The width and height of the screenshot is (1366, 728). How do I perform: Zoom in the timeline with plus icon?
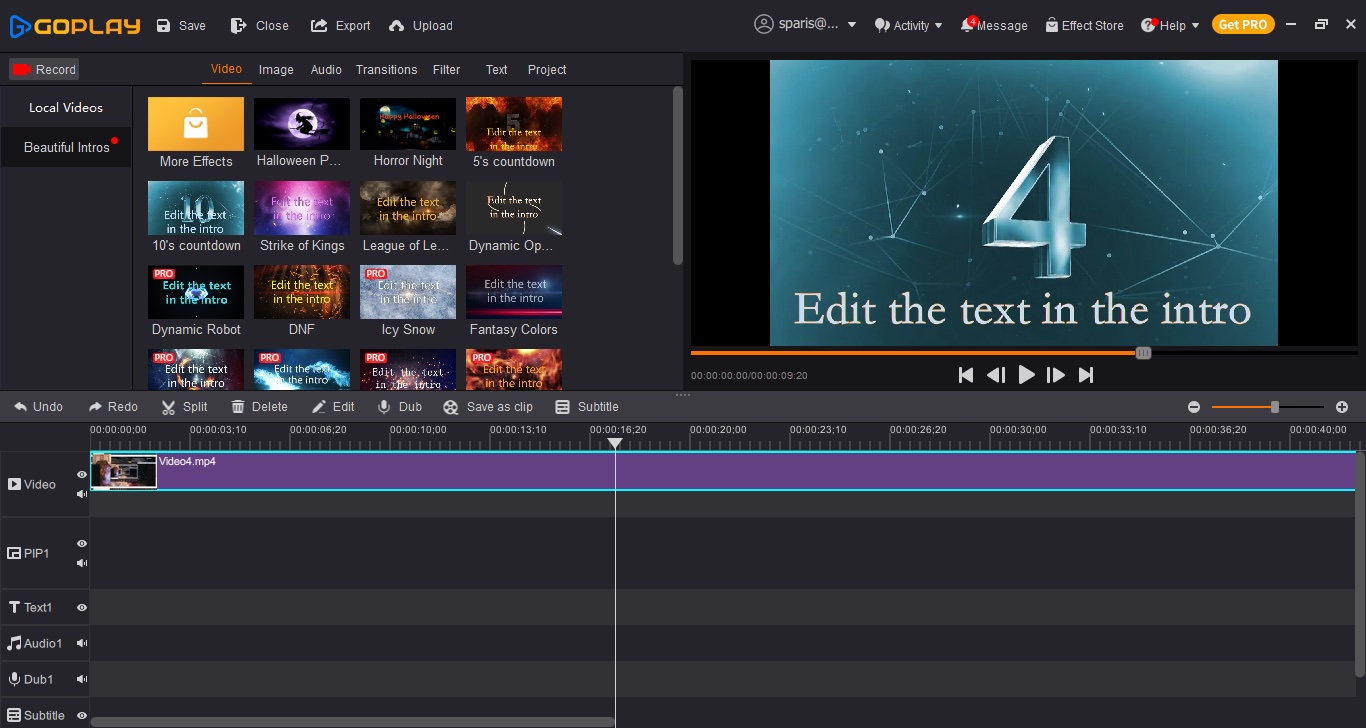click(x=1342, y=407)
